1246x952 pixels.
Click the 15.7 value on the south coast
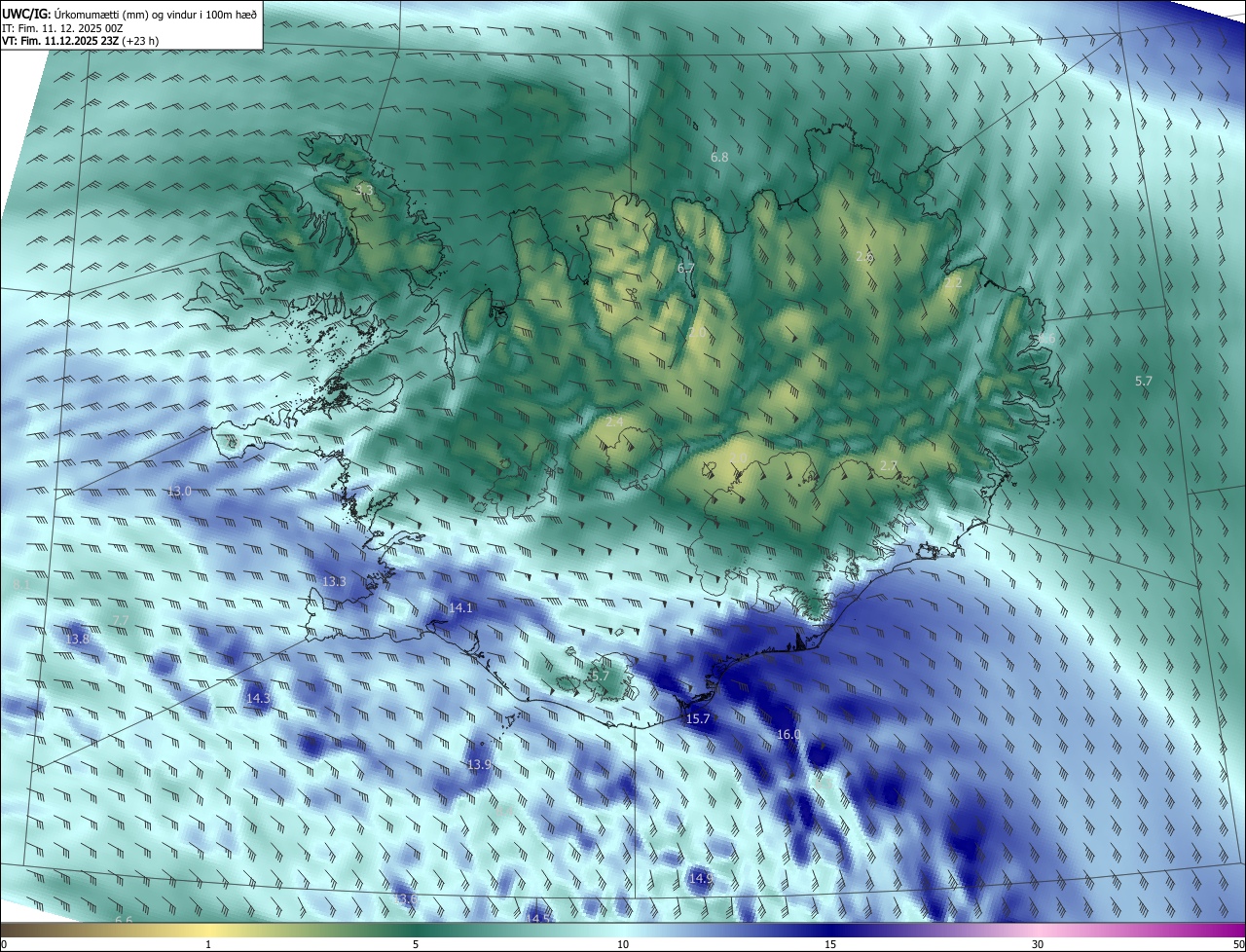click(698, 719)
